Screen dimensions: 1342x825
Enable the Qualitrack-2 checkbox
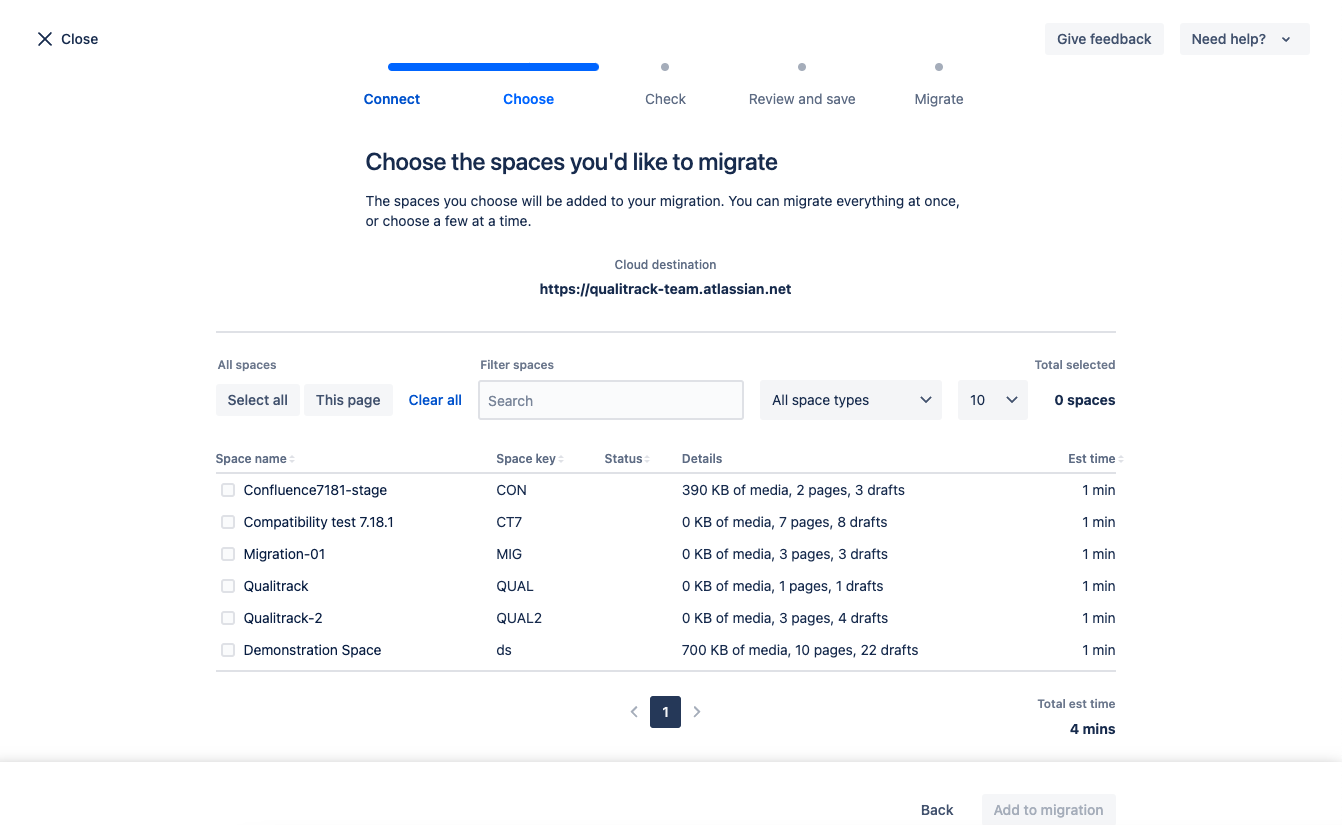pos(228,618)
